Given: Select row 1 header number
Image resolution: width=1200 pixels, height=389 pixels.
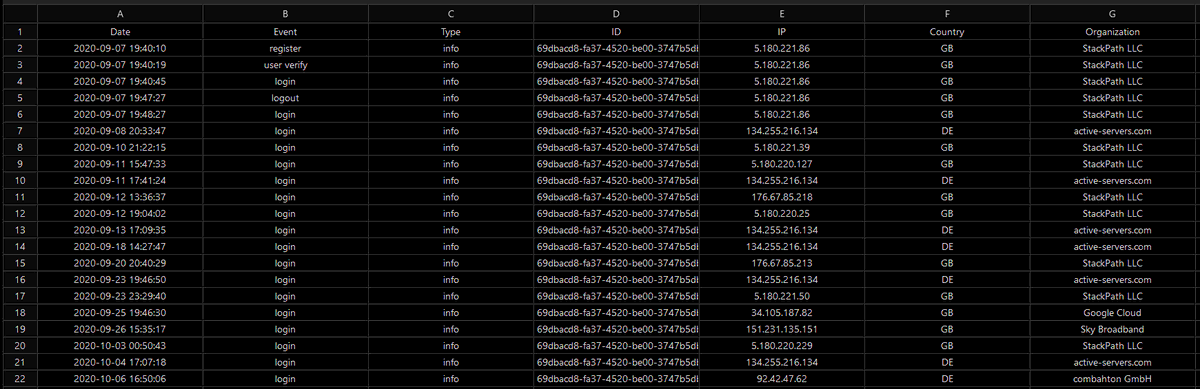Looking at the screenshot, I should coord(19,32).
